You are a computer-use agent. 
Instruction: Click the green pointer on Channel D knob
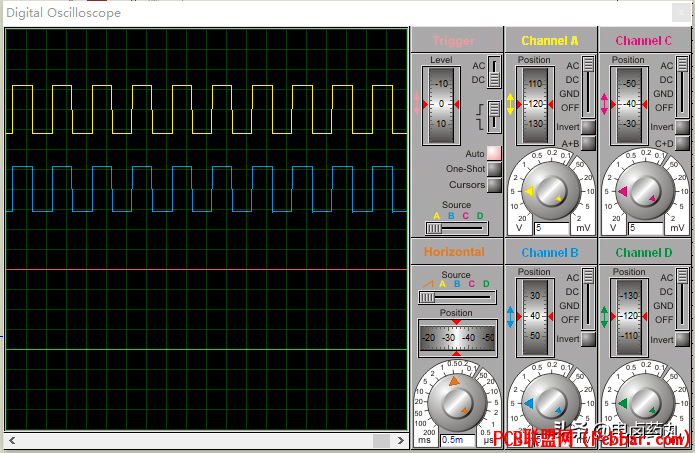pos(623,403)
